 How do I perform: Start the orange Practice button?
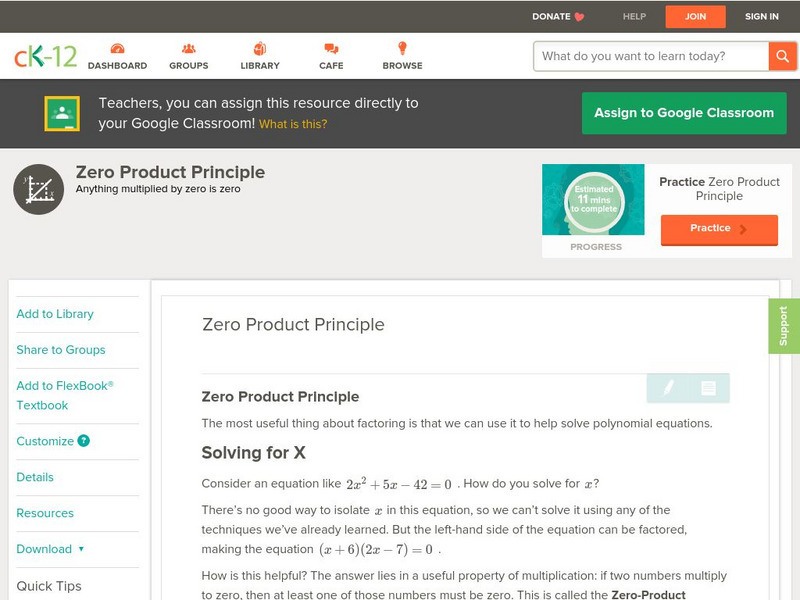[718, 229]
